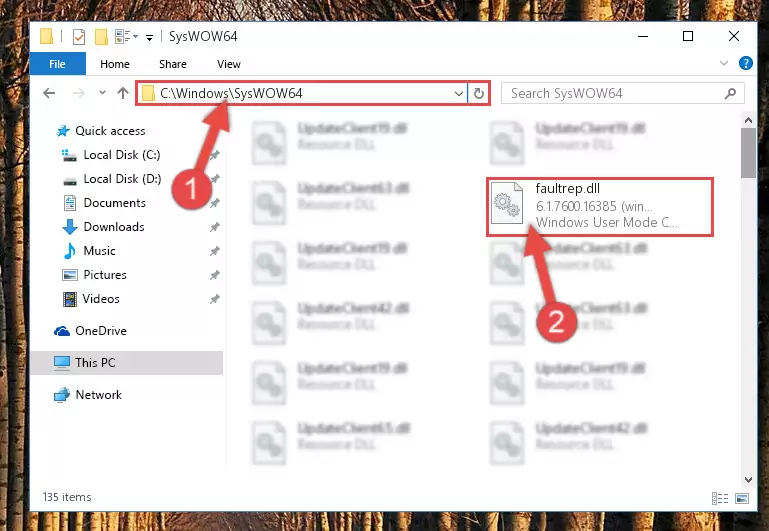This screenshot has height=531, width=769.
Task: Click the scrollbar up arrow
Action: pyautogui.click(x=748, y=120)
